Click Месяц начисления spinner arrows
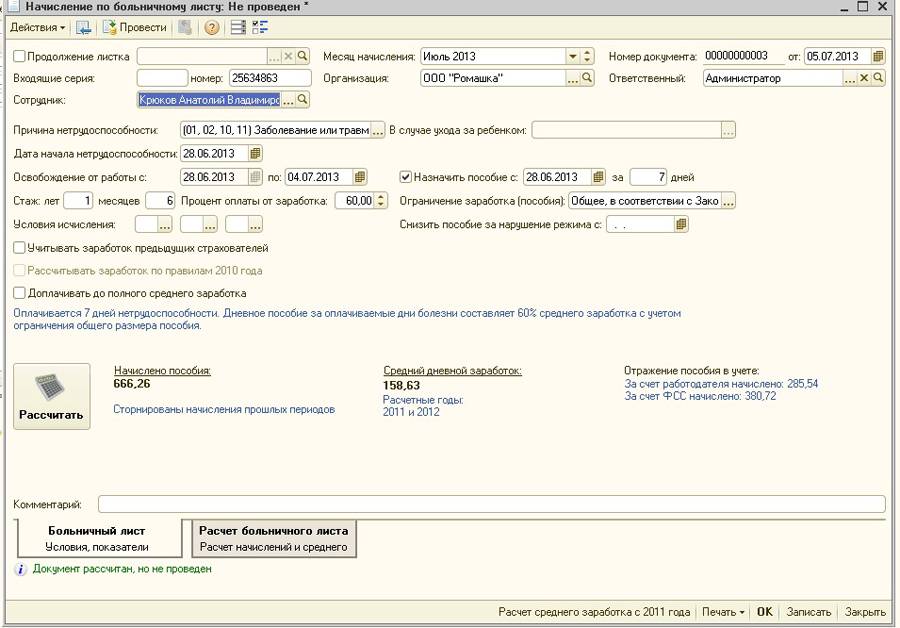 (x=587, y=56)
